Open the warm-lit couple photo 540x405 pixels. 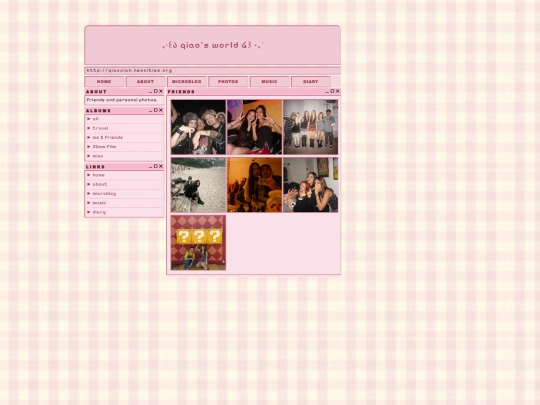tap(255, 185)
